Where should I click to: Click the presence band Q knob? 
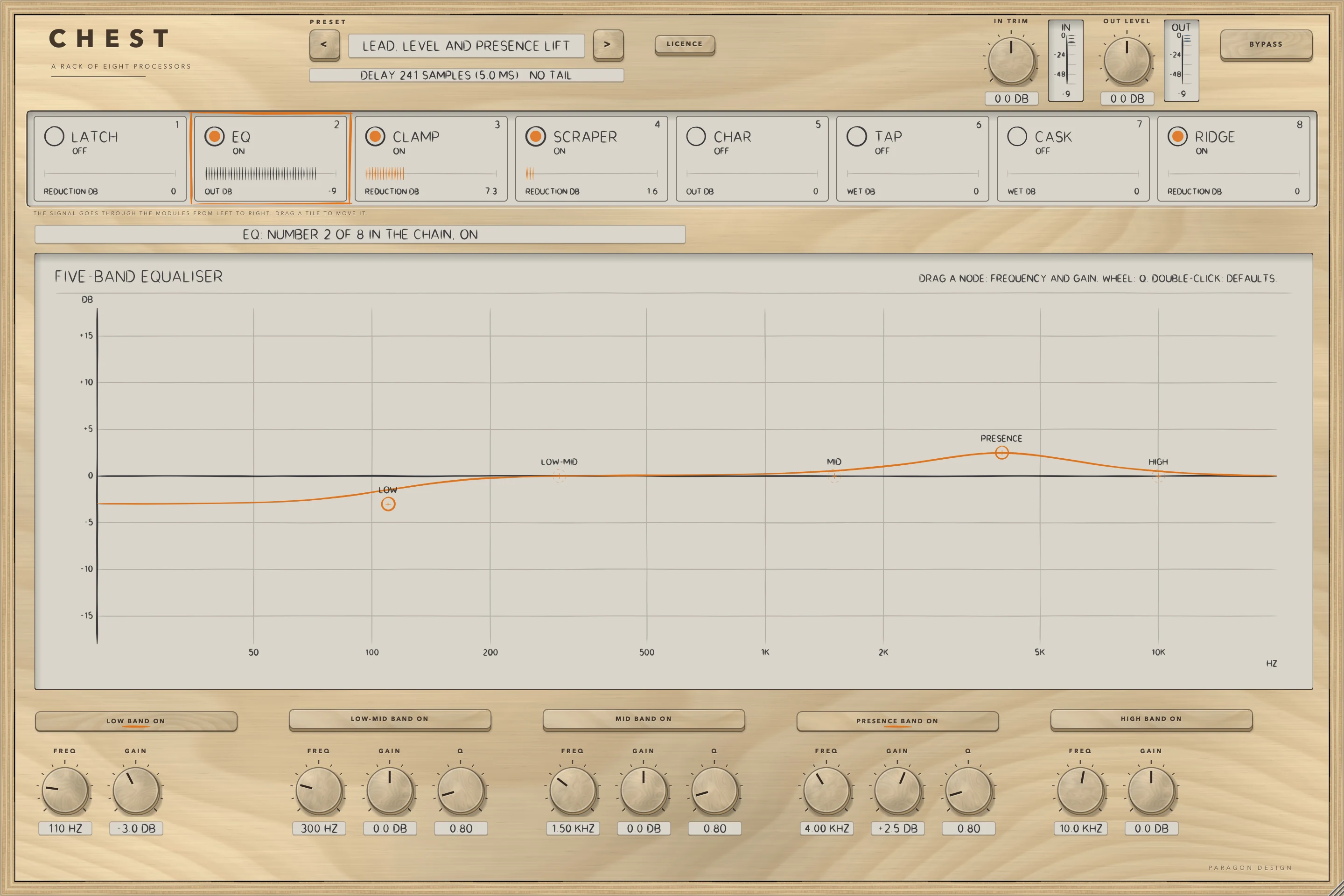point(968,790)
